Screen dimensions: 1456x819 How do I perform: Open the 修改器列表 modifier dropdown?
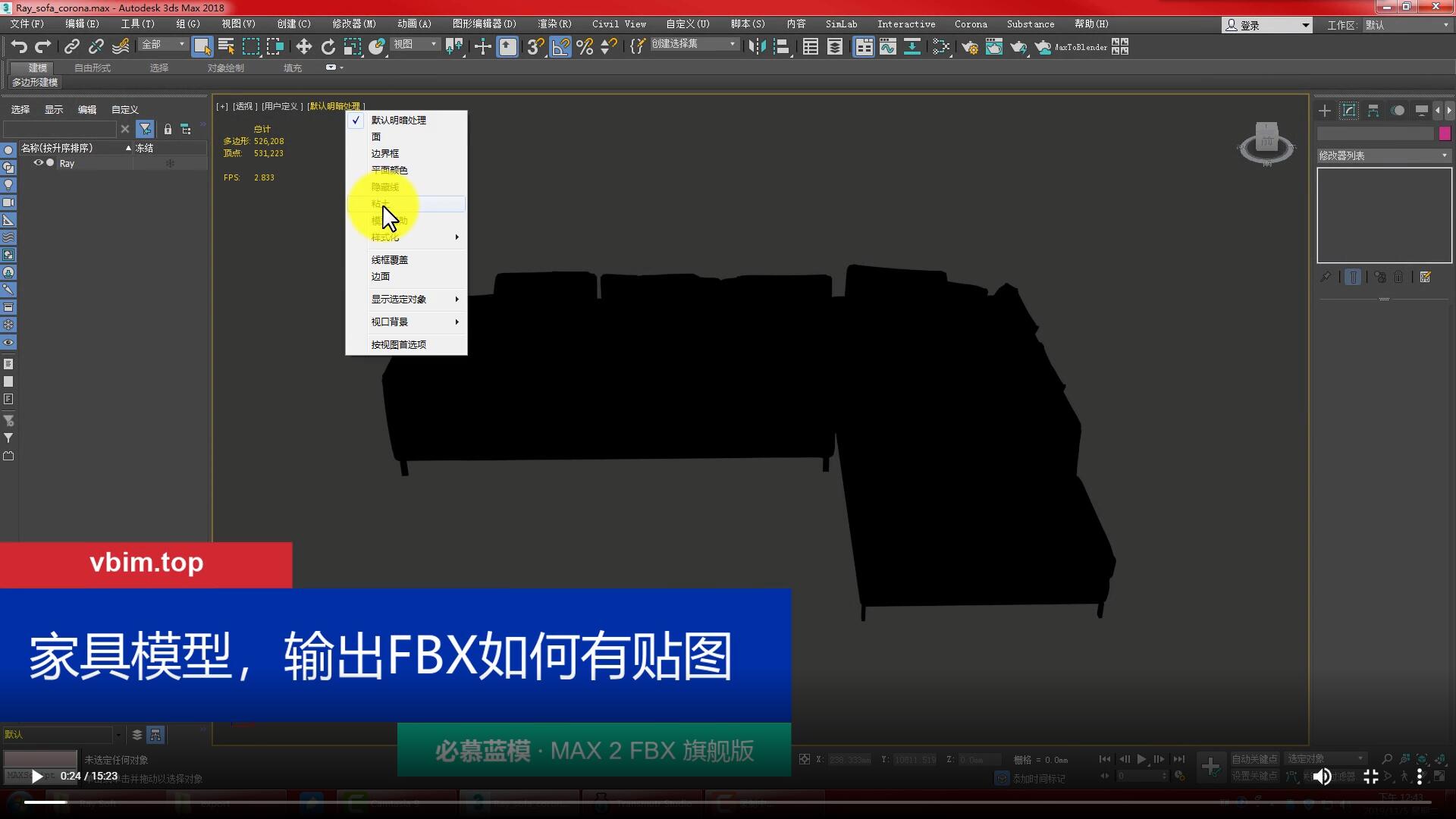[1383, 155]
